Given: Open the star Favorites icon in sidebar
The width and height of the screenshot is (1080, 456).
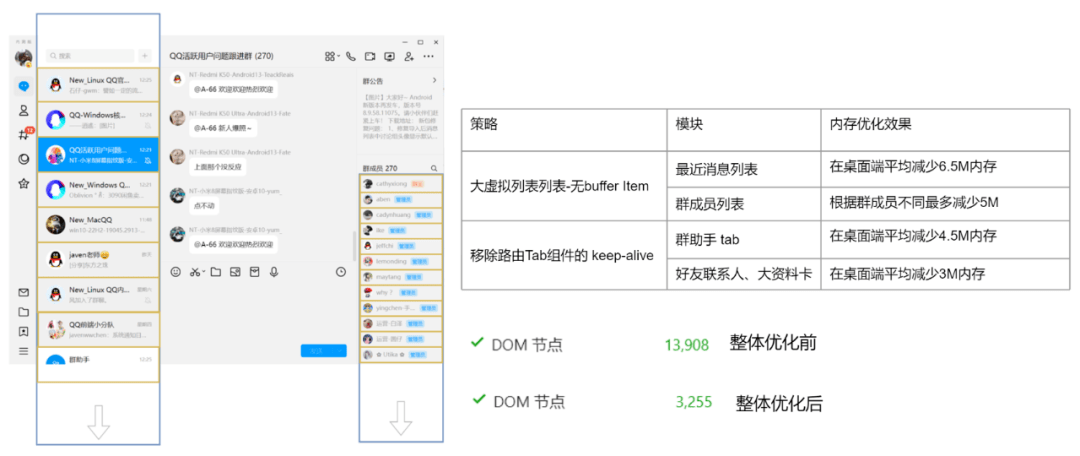Looking at the screenshot, I should pos(23,183).
